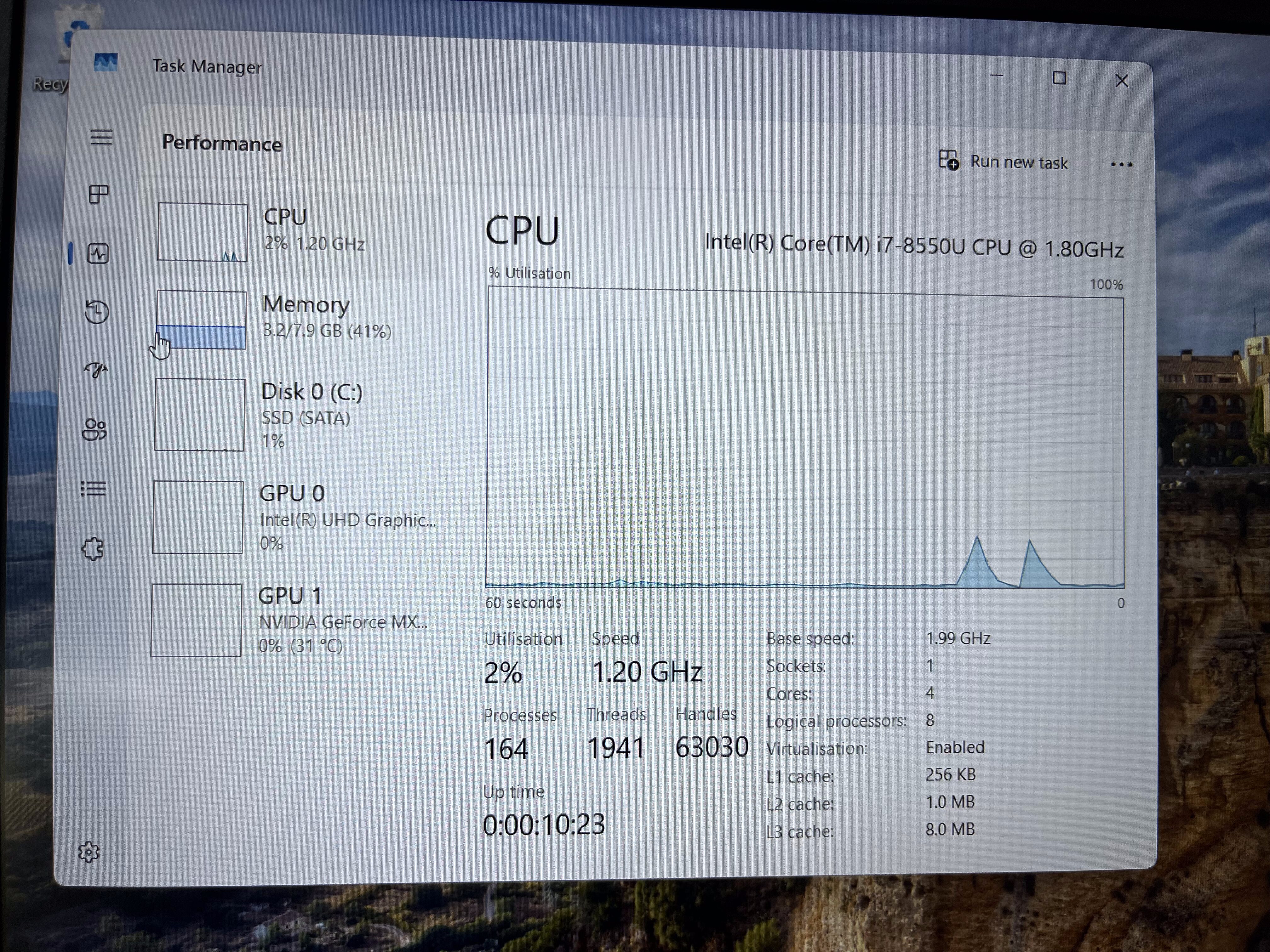Click the Base speed 1.99 GHz value
Viewport: 1270px width, 952px height.
pos(958,638)
